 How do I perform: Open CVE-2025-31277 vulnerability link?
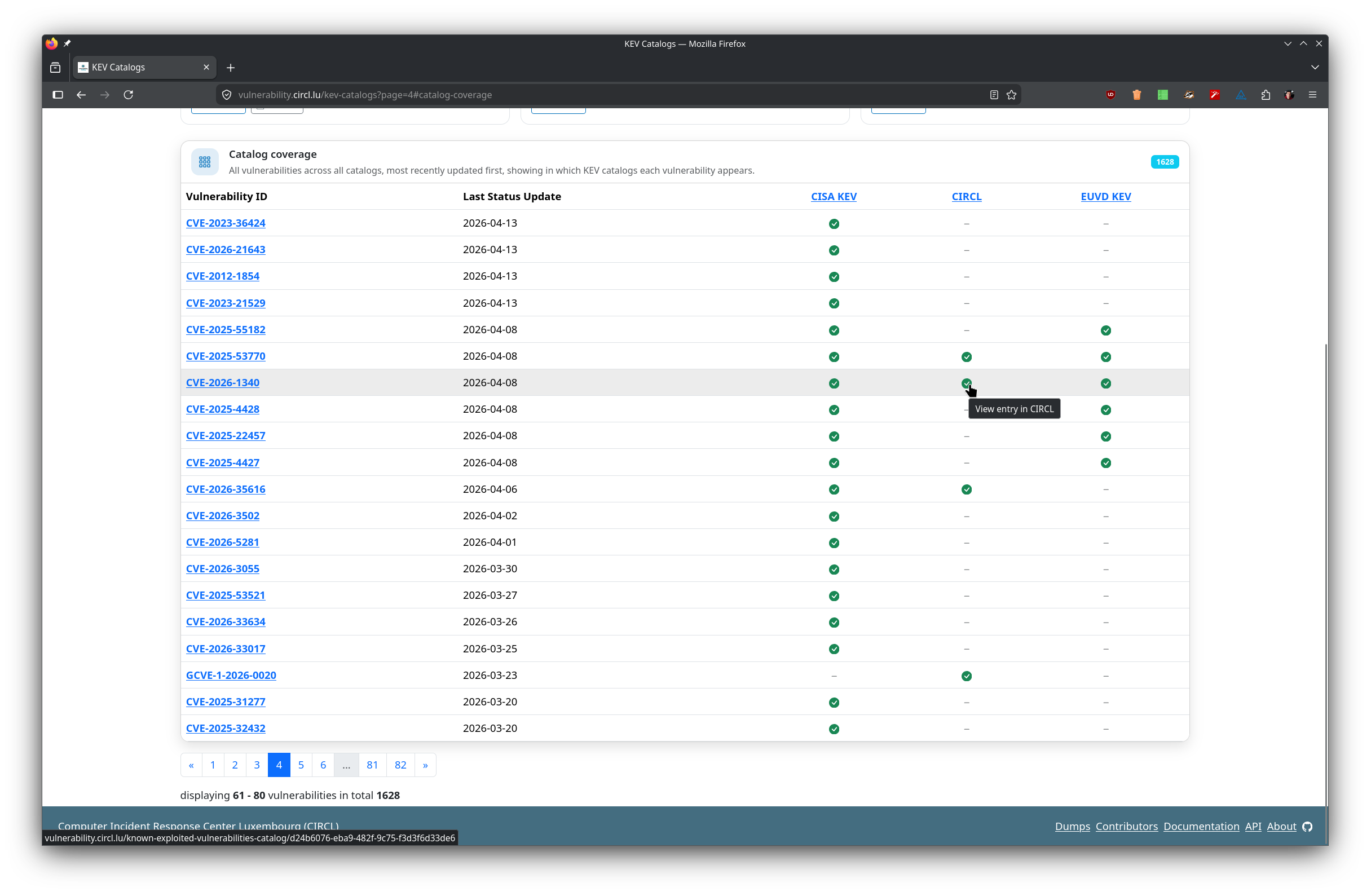coord(225,701)
